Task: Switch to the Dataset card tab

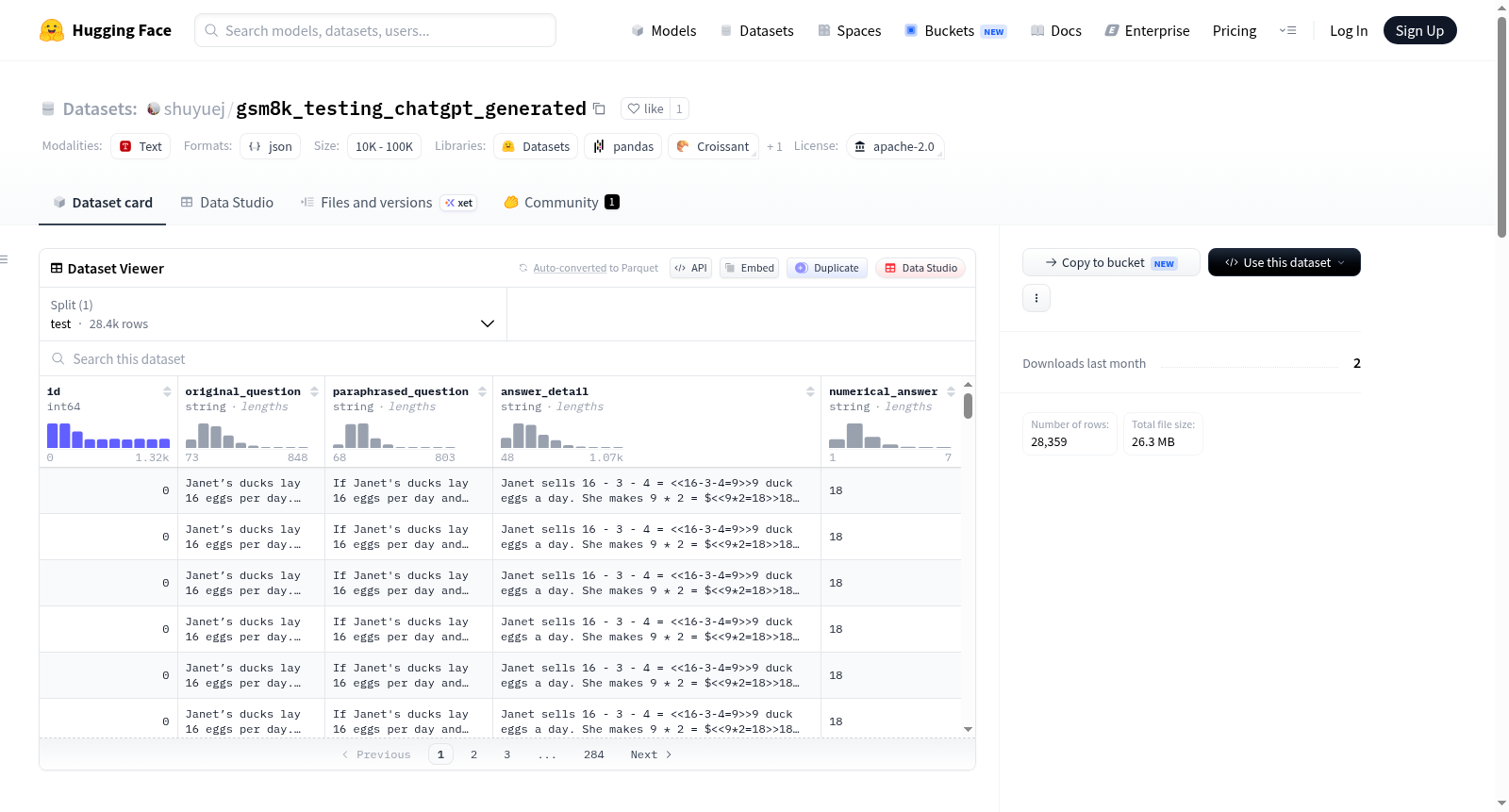Action: click(x=103, y=202)
